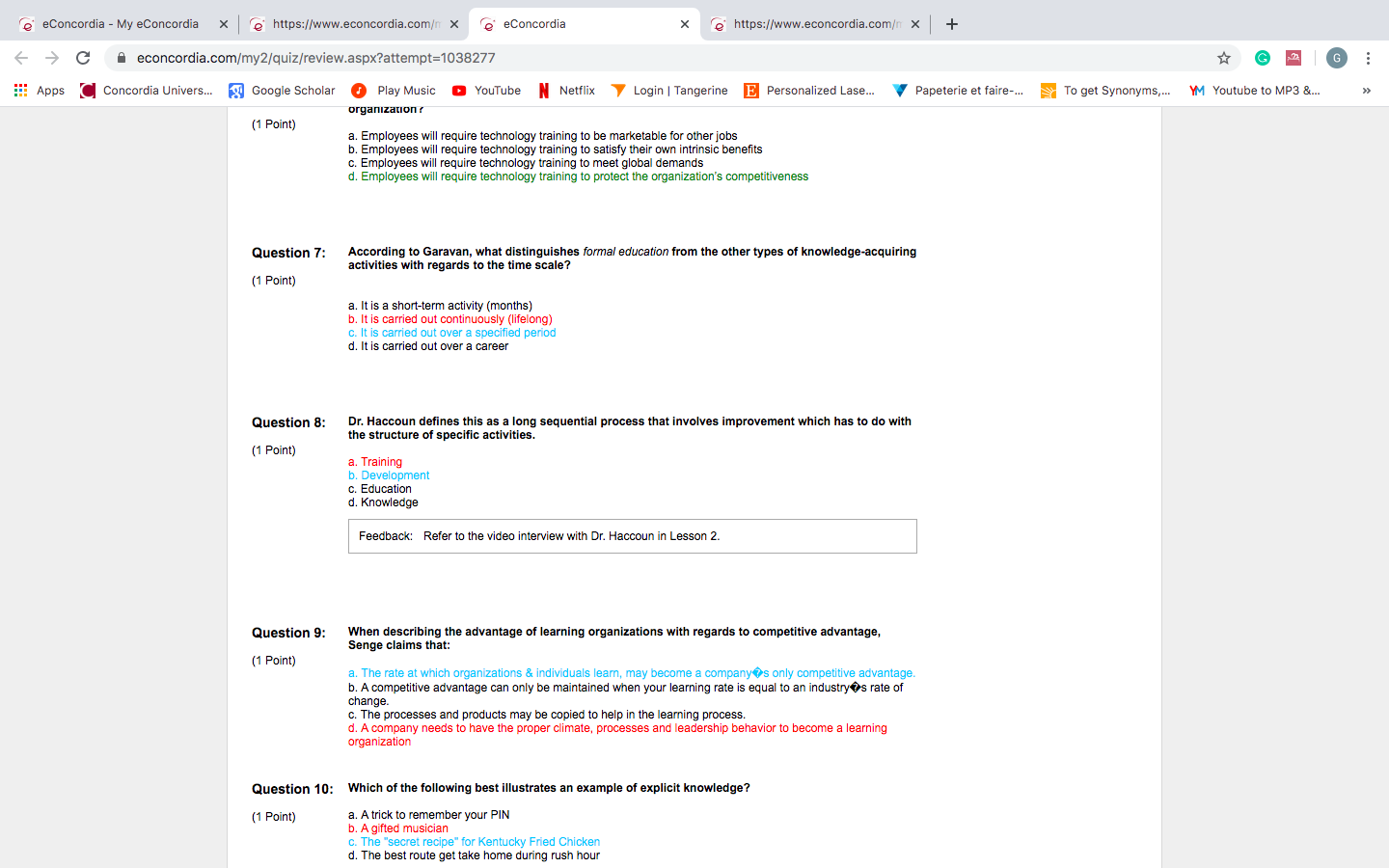The width and height of the screenshot is (1389, 868).
Task: Bookmark this page with the star icon
Action: pyautogui.click(x=1224, y=58)
